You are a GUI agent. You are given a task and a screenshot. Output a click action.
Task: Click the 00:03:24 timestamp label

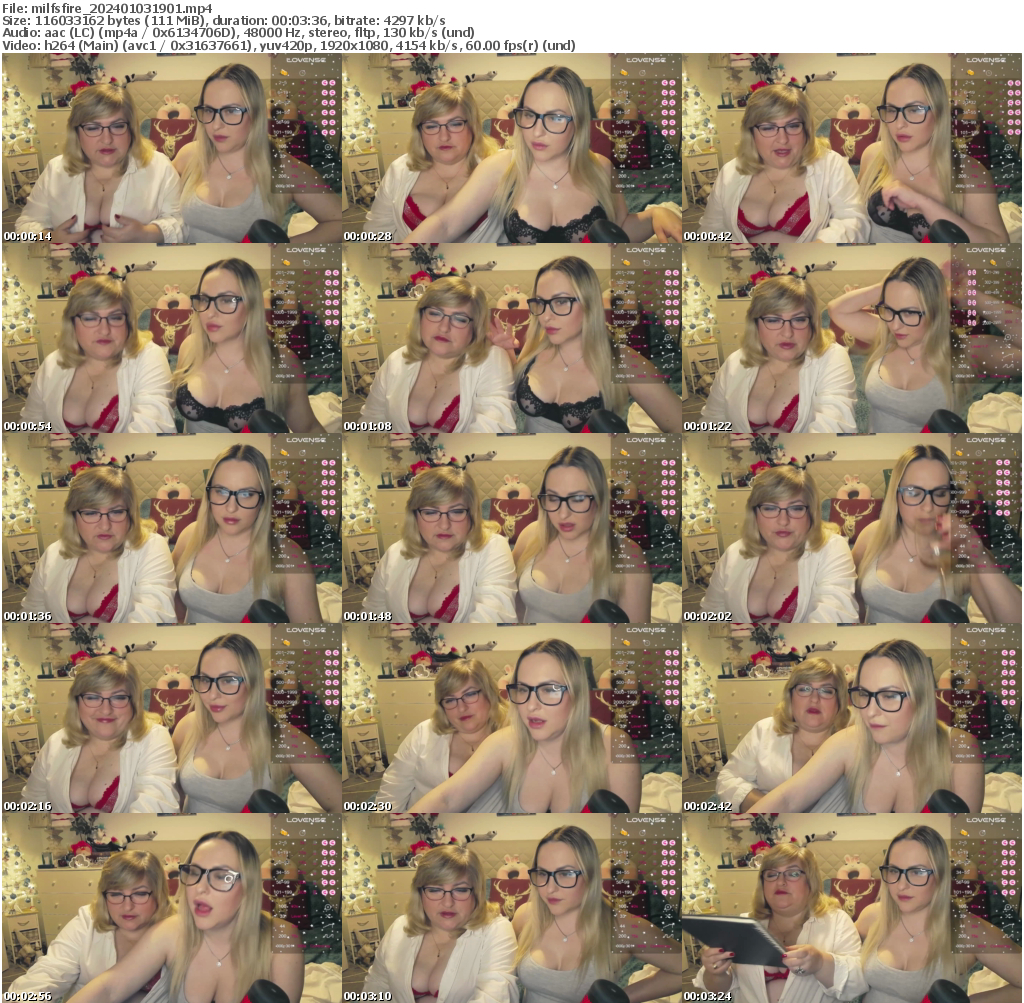click(x=707, y=996)
